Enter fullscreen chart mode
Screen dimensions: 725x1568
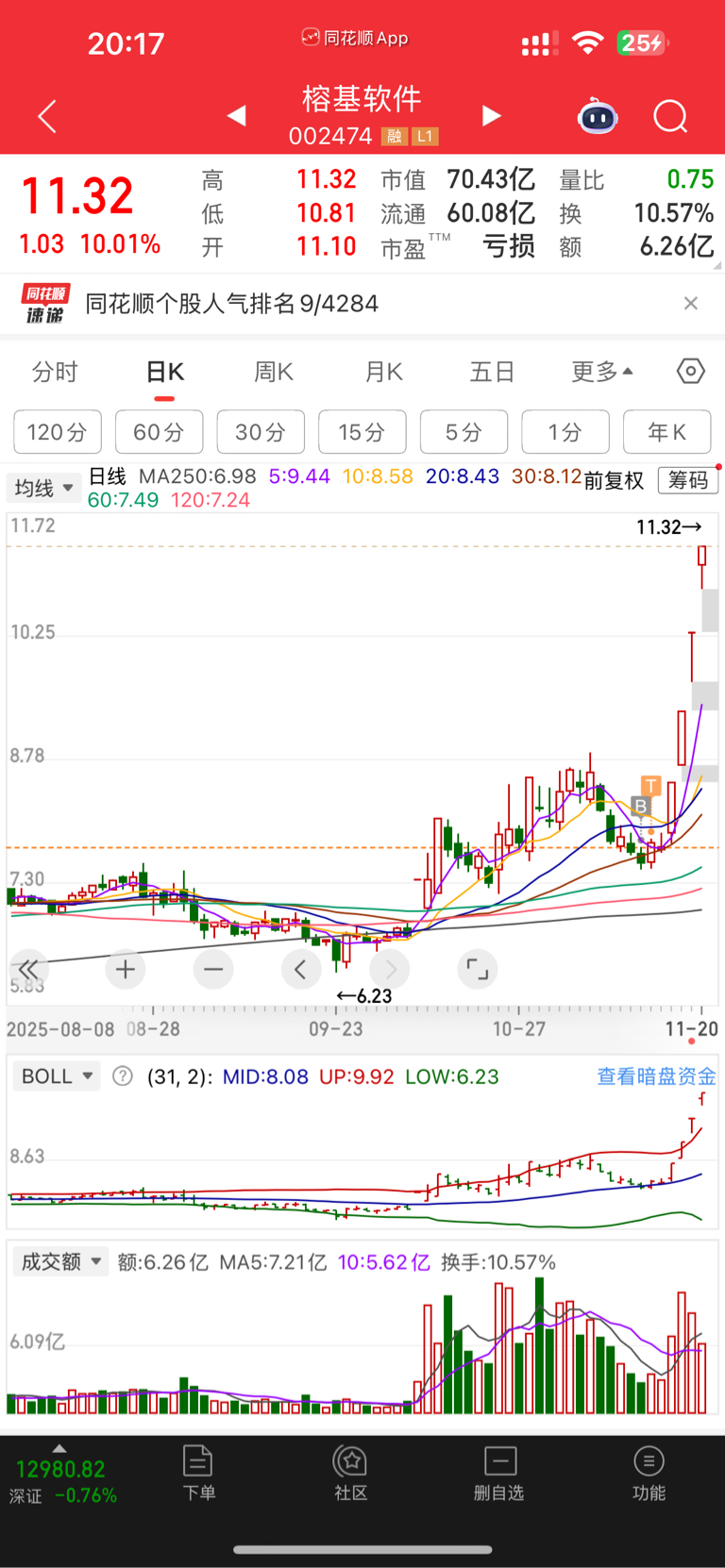pos(478,969)
